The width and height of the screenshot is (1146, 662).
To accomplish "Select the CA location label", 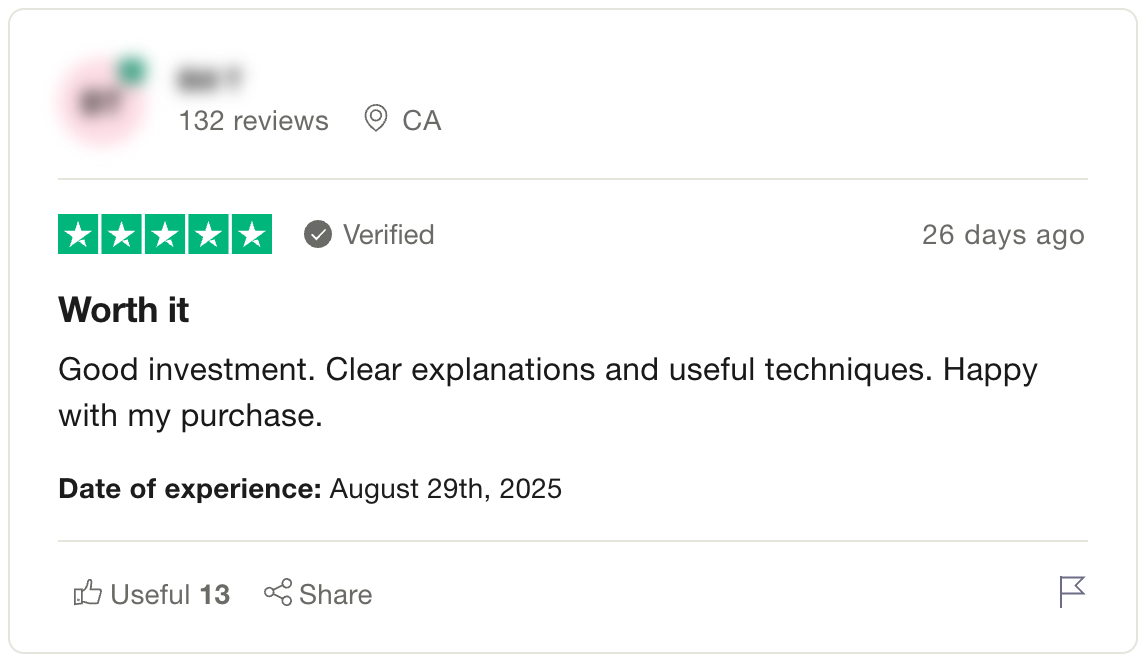I will tap(421, 119).
